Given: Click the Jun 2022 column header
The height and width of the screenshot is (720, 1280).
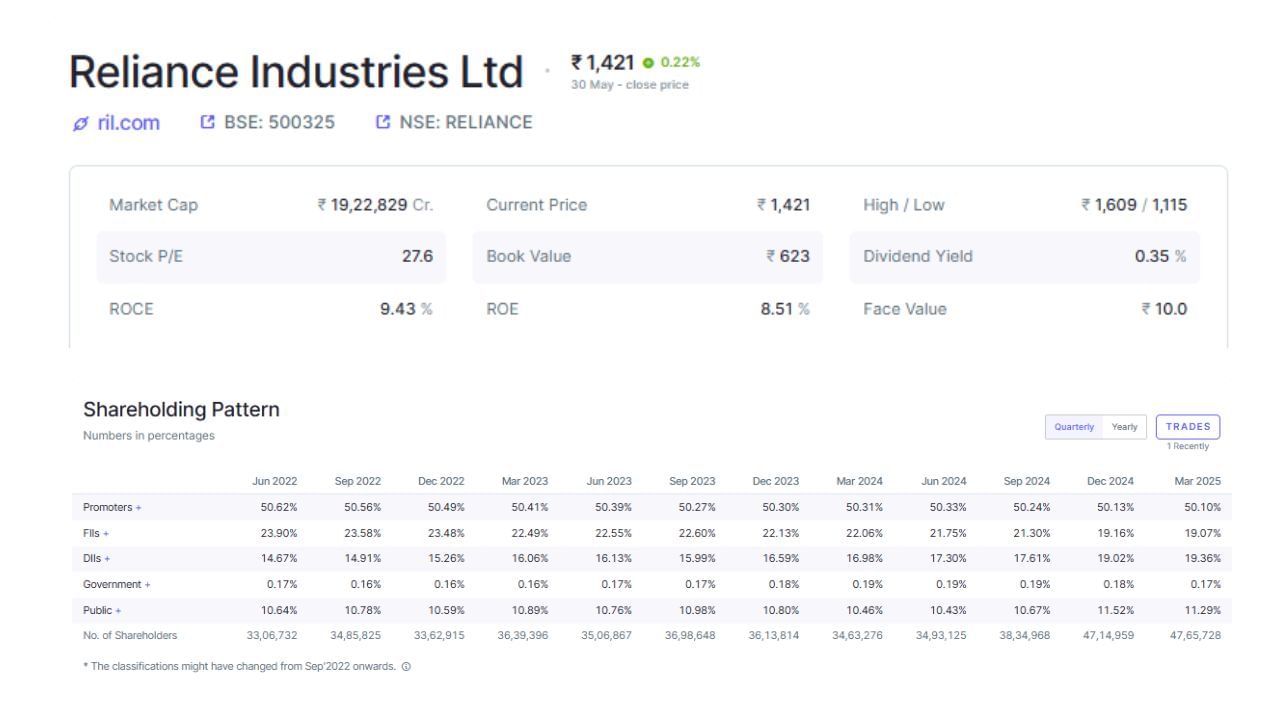Looking at the screenshot, I should (274, 481).
